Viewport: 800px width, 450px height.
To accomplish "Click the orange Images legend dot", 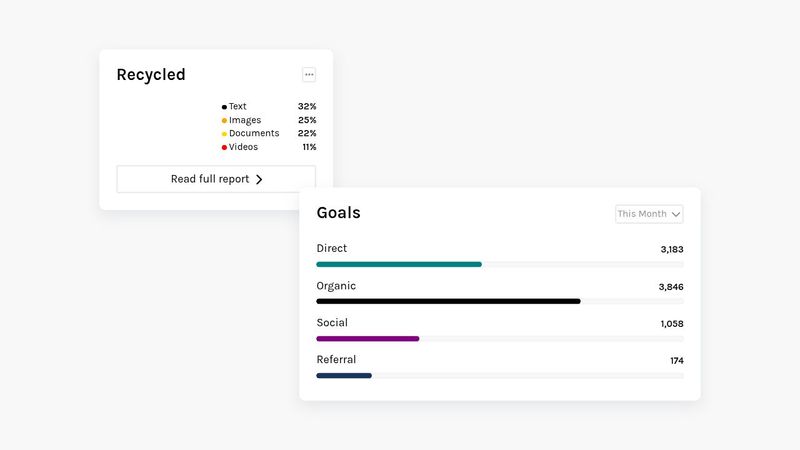I will [x=224, y=120].
